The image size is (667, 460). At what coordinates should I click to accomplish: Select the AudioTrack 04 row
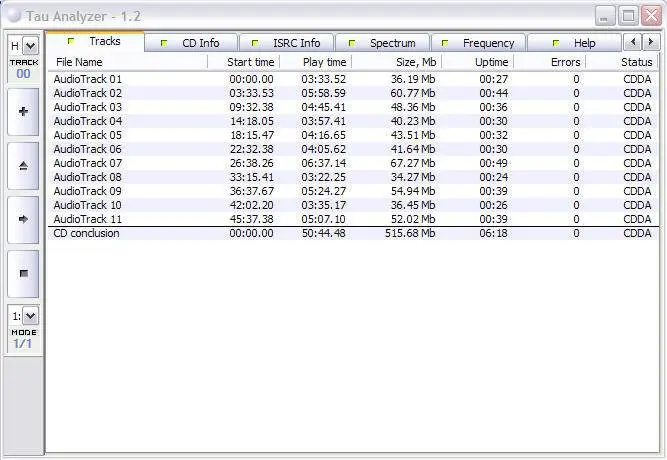pyautogui.click(x=353, y=121)
